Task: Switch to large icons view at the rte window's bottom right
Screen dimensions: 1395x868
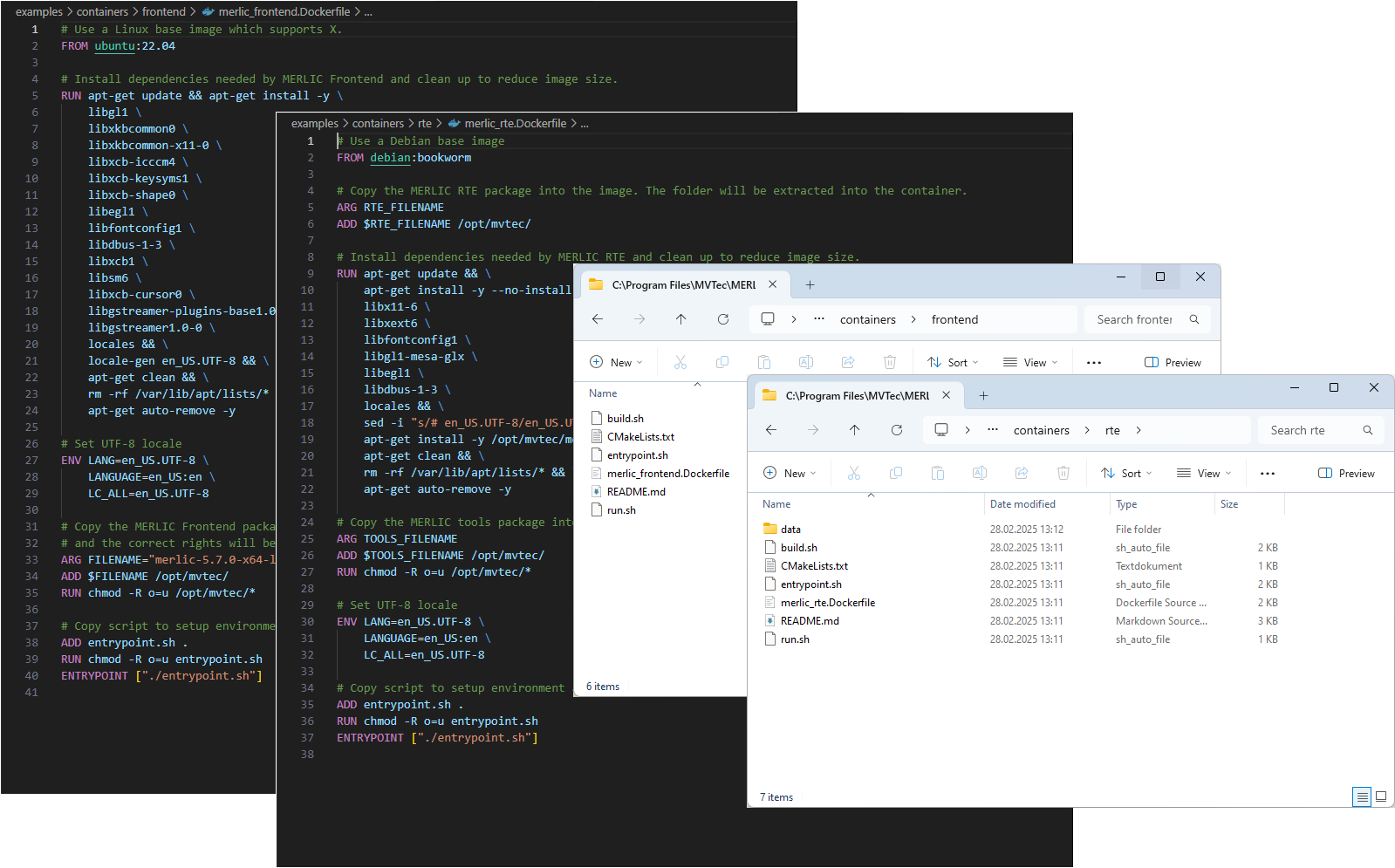Action: point(1381,796)
